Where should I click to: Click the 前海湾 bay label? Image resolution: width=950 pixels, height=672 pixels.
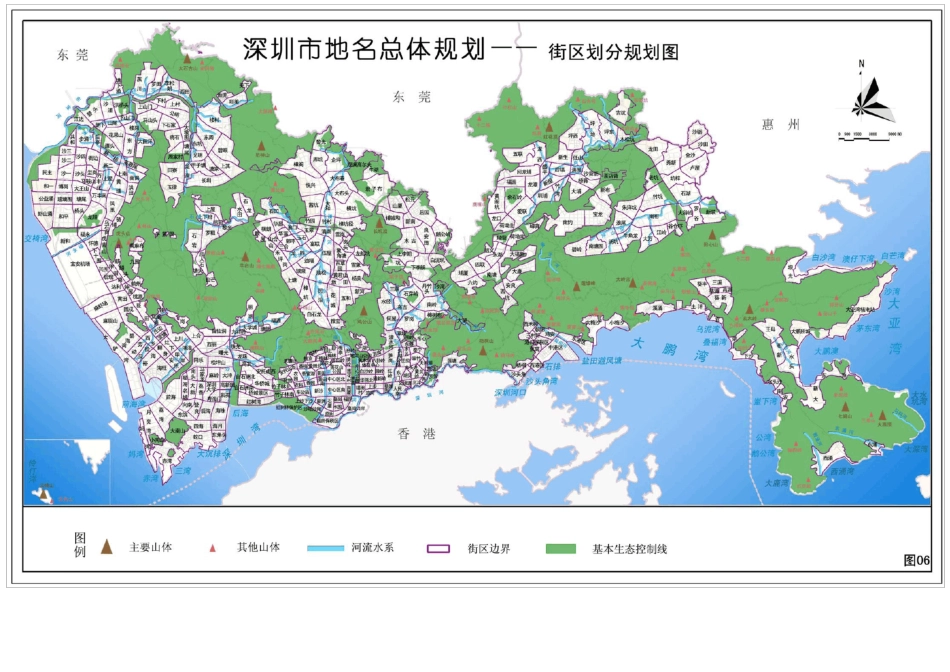[x=133, y=404]
